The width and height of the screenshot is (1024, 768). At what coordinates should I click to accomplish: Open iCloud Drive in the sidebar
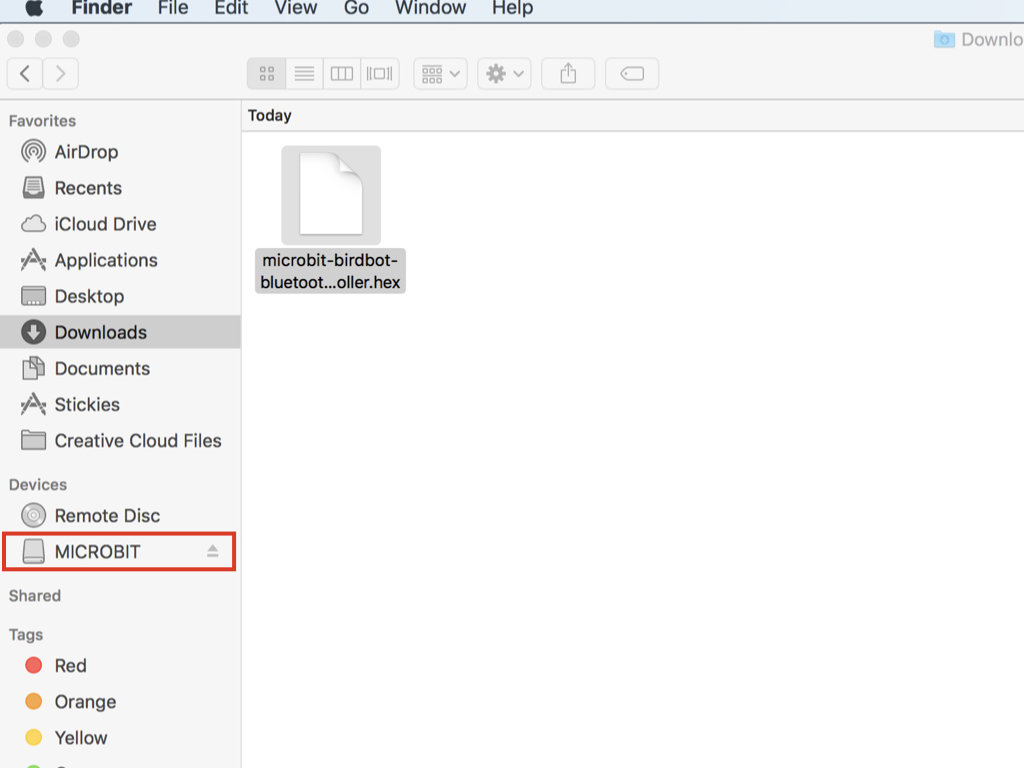(x=121, y=224)
